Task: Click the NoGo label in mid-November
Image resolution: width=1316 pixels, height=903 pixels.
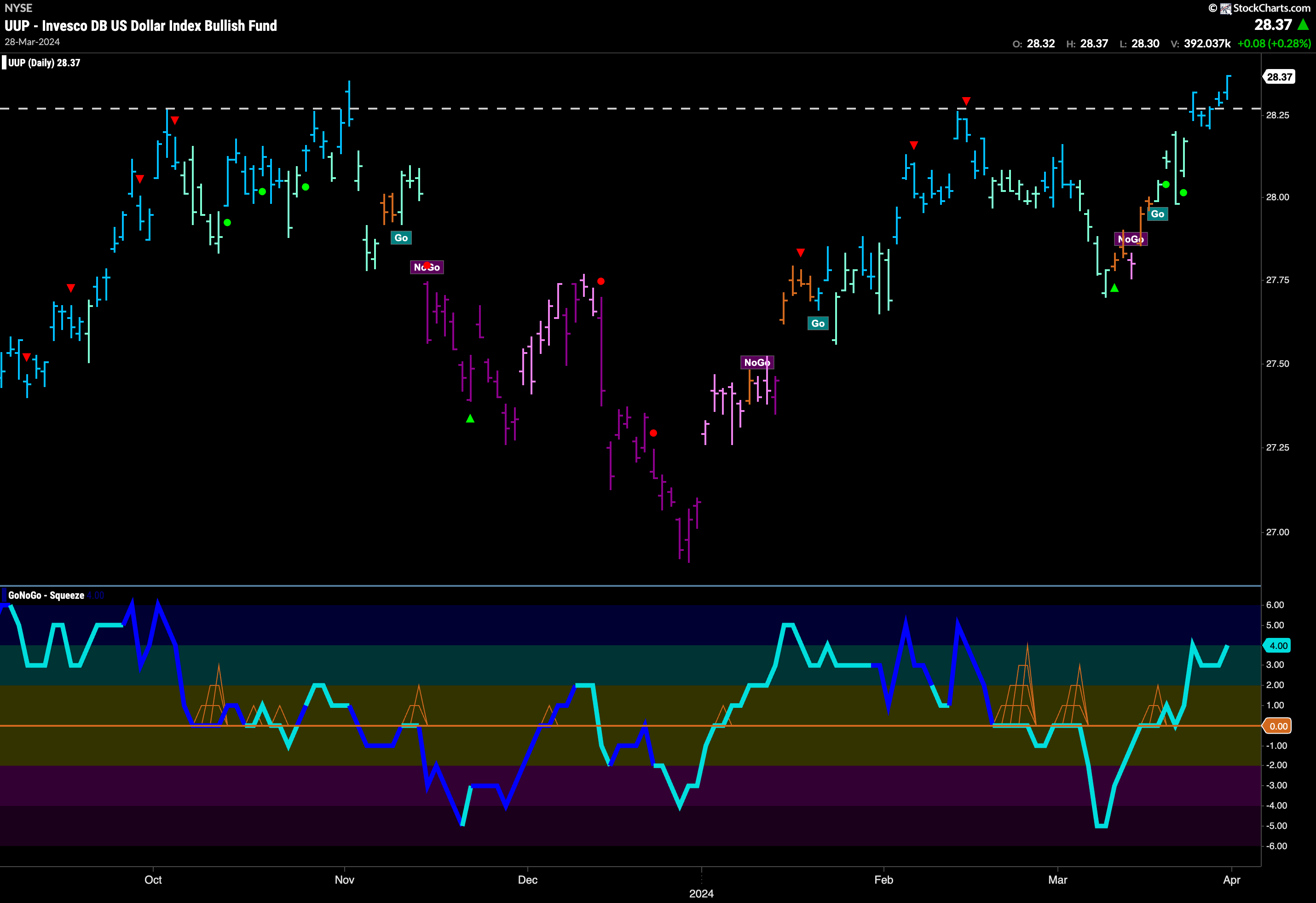Action: [427, 267]
